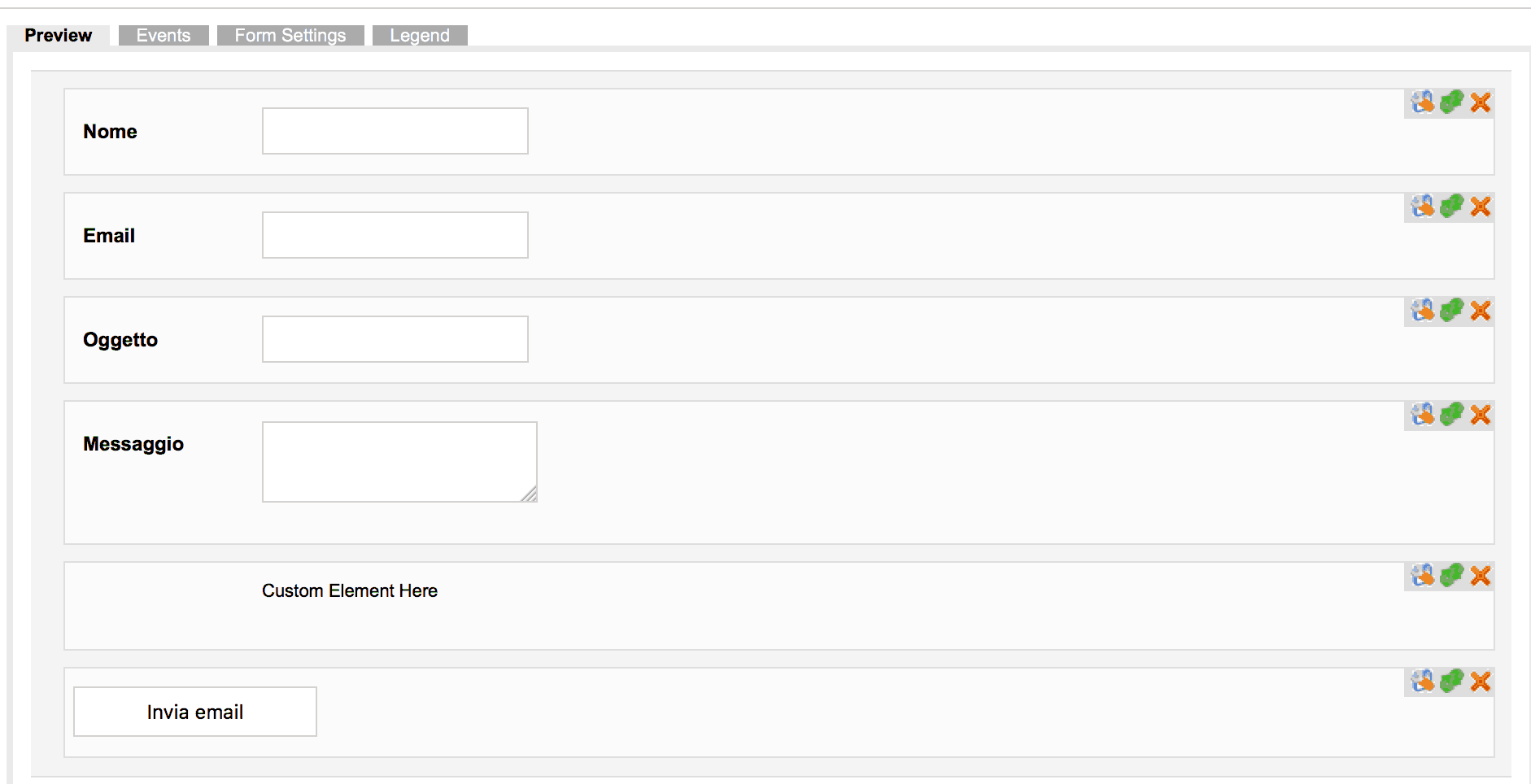Delete the Nome field with the orange X

point(1481,102)
